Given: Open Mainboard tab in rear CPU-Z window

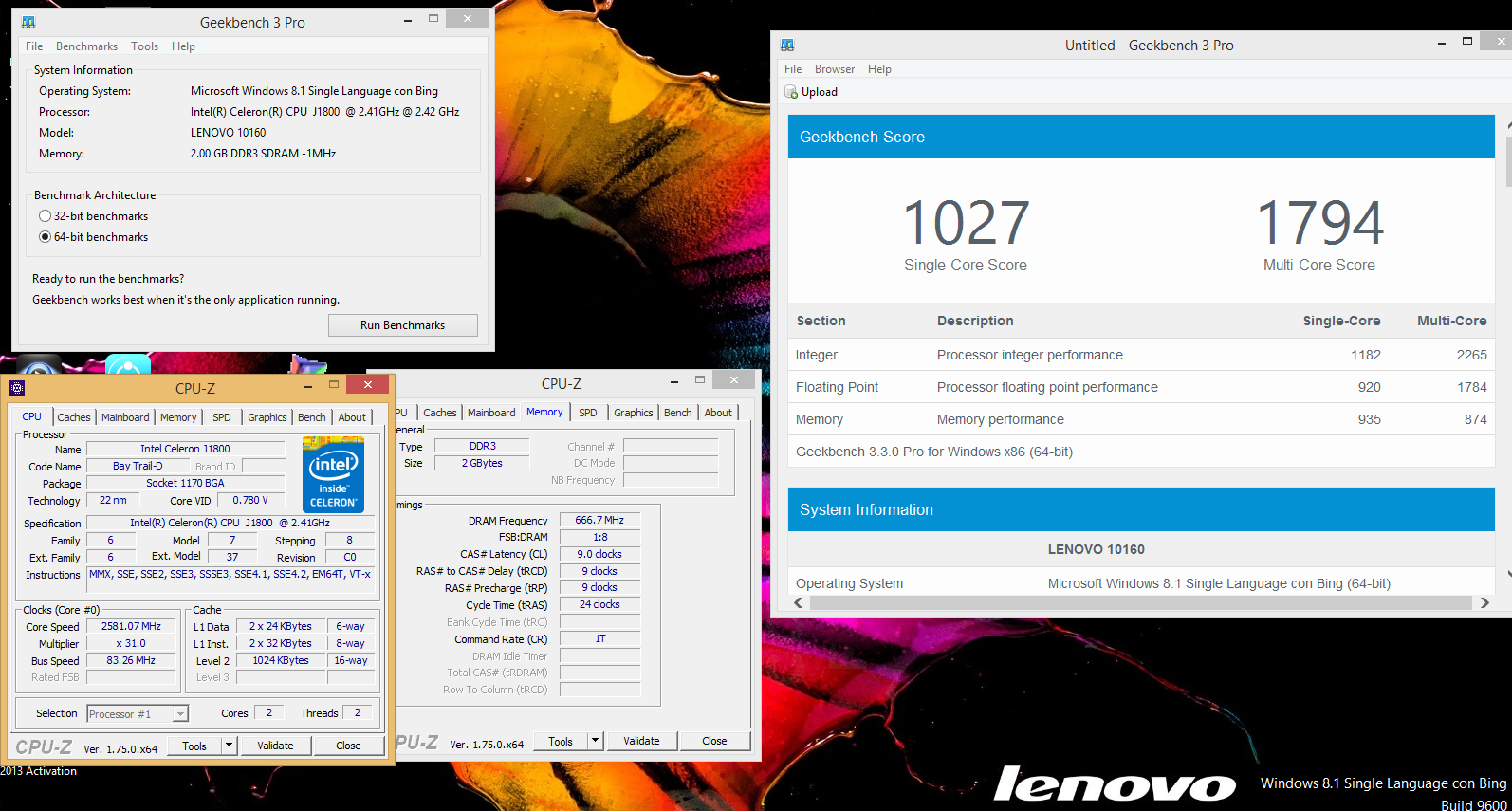Looking at the screenshot, I should (491, 413).
